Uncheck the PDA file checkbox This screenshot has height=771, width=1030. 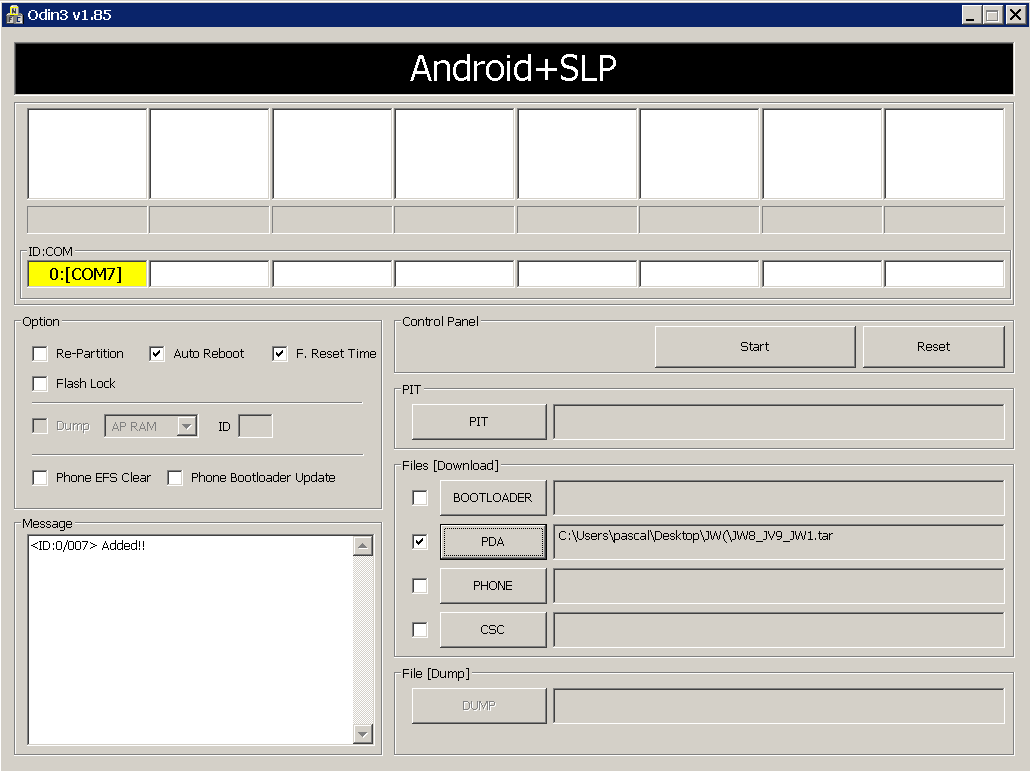tap(419, 541)
